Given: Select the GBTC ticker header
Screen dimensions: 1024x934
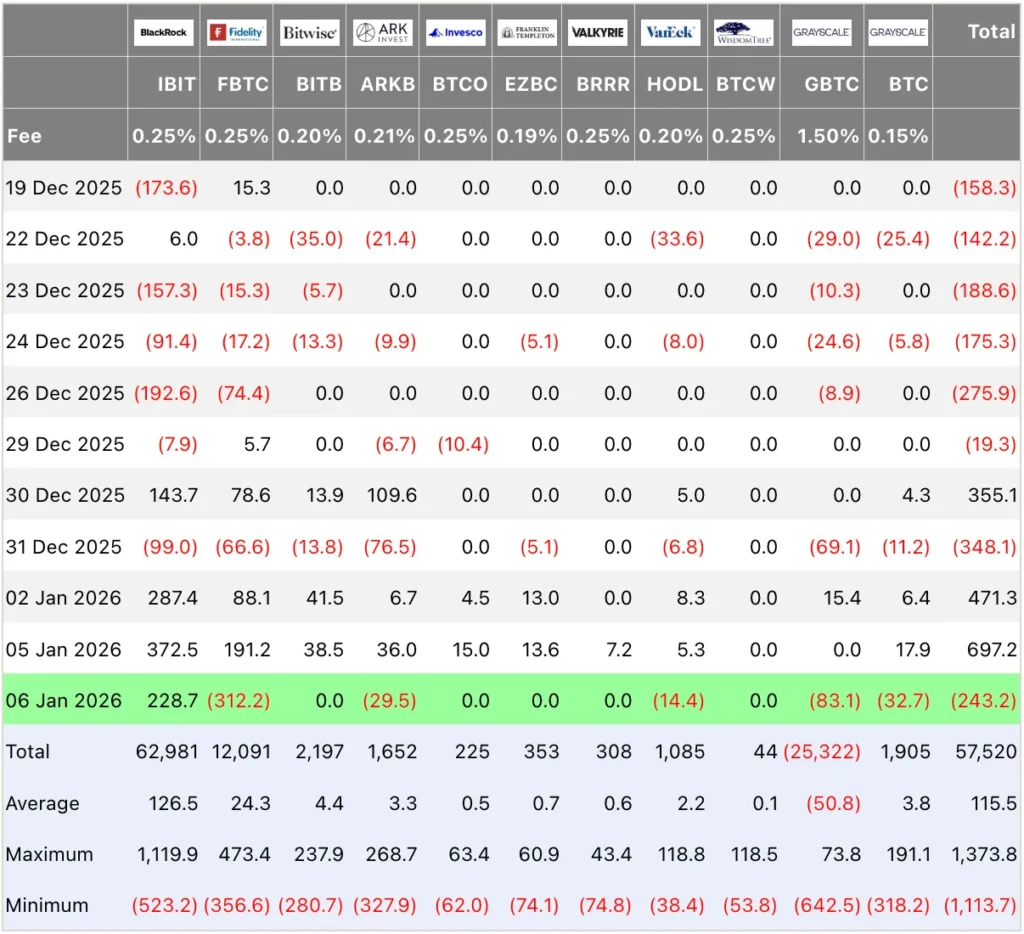Looking at the screenshot, I should [831, 84].
